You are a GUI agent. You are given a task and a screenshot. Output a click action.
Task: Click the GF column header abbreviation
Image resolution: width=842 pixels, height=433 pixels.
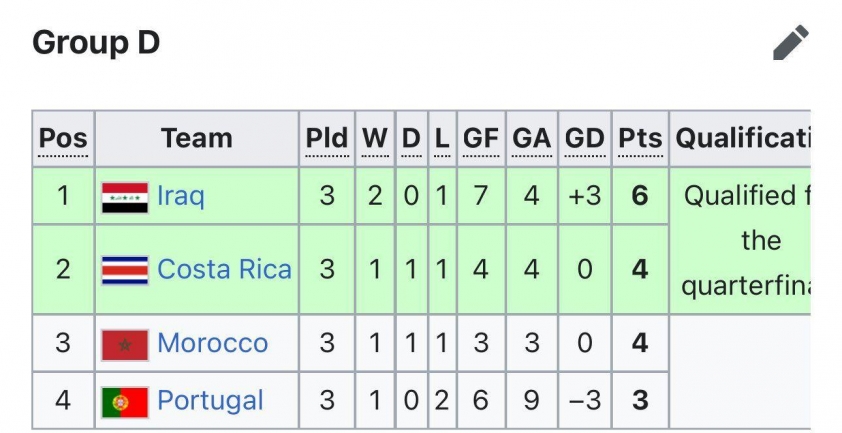point(481,139)
